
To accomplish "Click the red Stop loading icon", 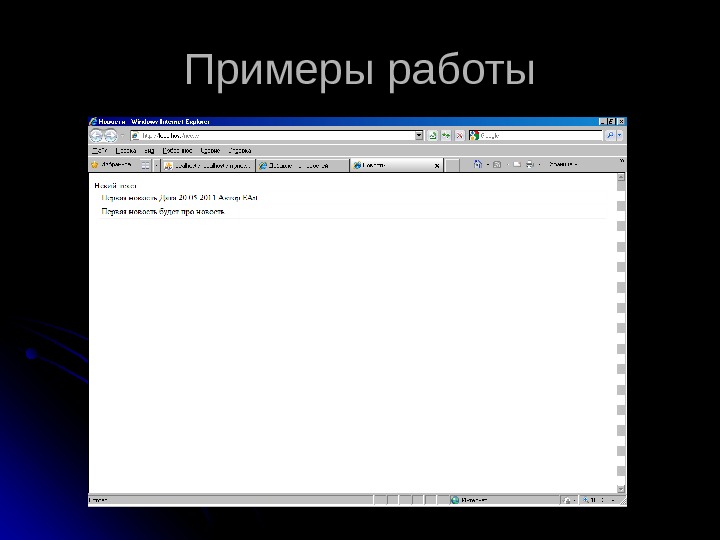I will (459, 135).
